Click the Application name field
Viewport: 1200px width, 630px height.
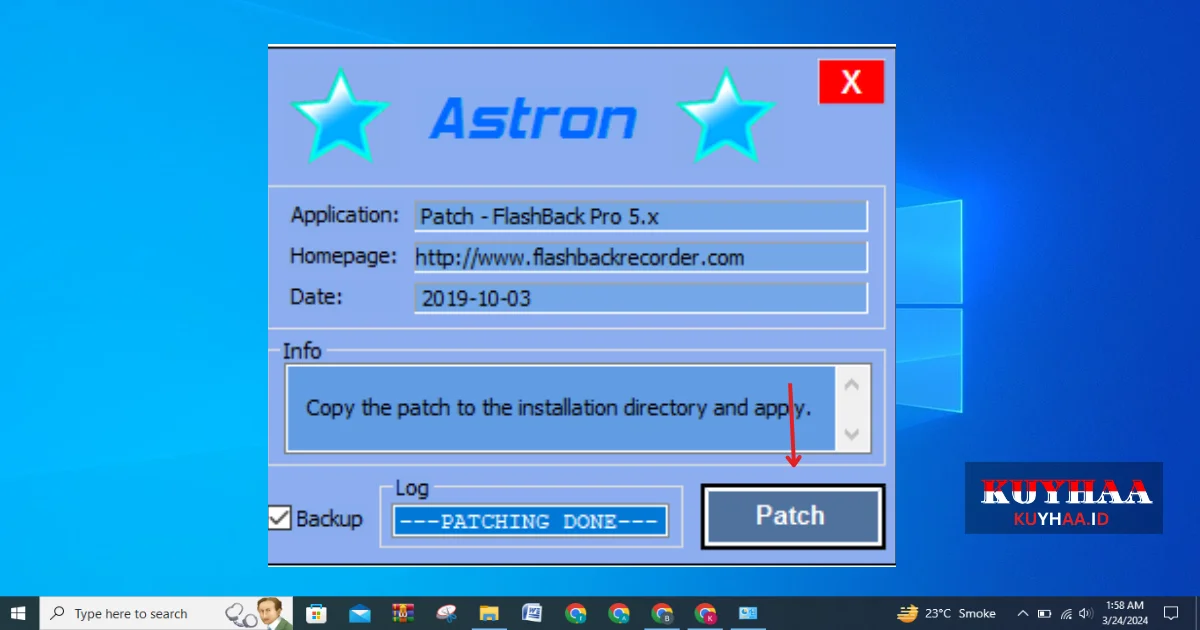(640, 216)
